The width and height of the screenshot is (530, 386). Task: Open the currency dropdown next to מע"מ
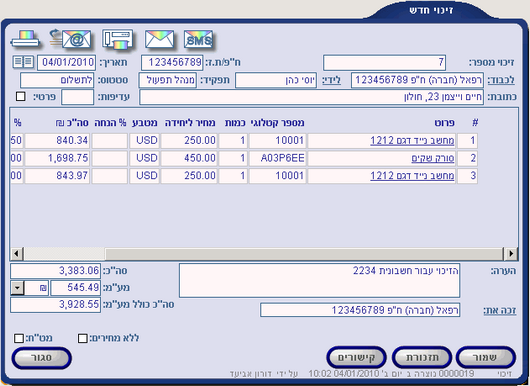(17, 288)
